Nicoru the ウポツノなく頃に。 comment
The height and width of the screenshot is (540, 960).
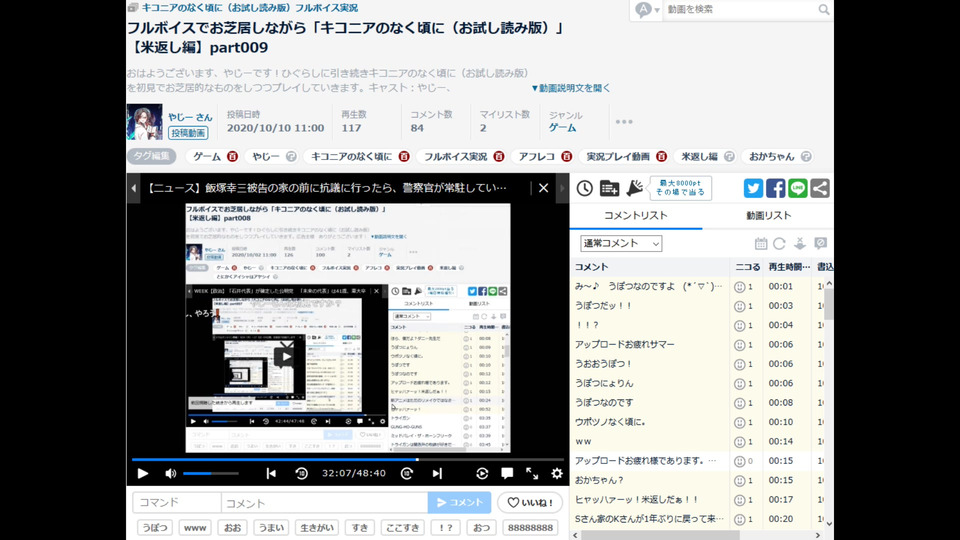pyautogui.click(x=740, y=422)
